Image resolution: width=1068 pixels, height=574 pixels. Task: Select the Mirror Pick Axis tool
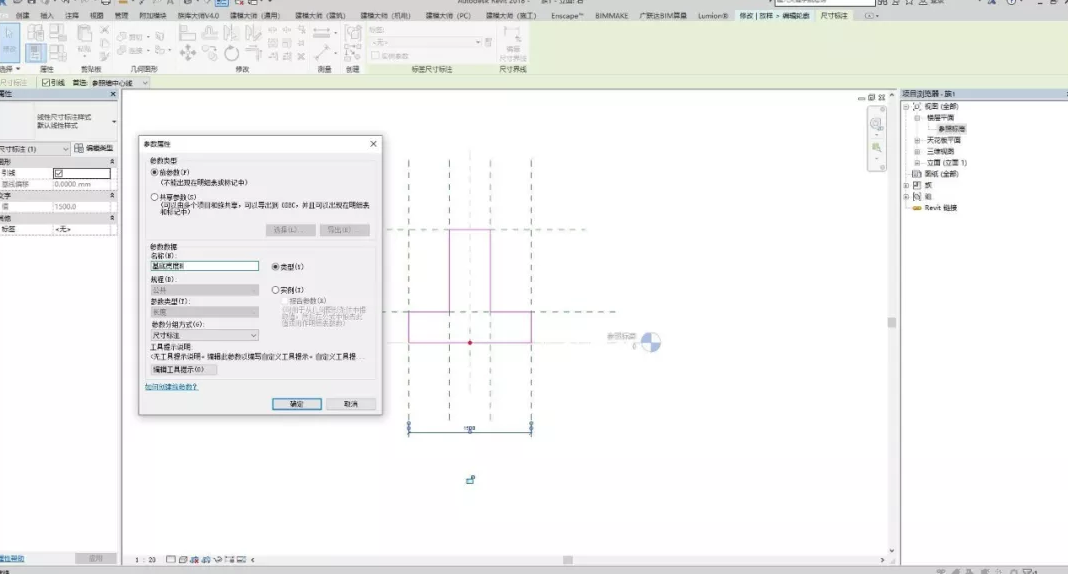(232, 33)
